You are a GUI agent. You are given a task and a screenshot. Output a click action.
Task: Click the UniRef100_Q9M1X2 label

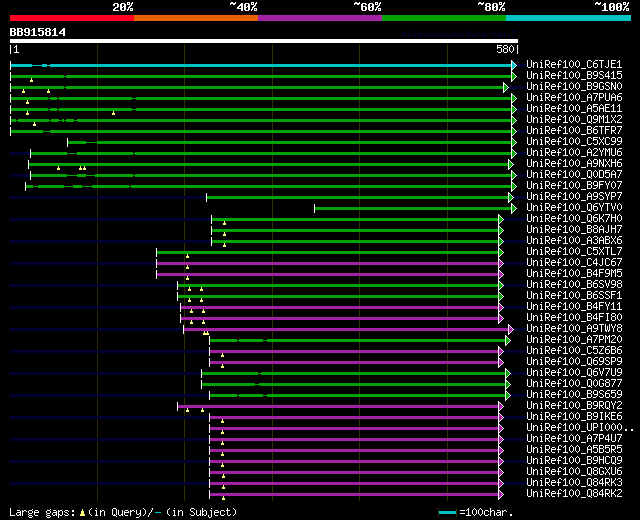pos(574,120)
